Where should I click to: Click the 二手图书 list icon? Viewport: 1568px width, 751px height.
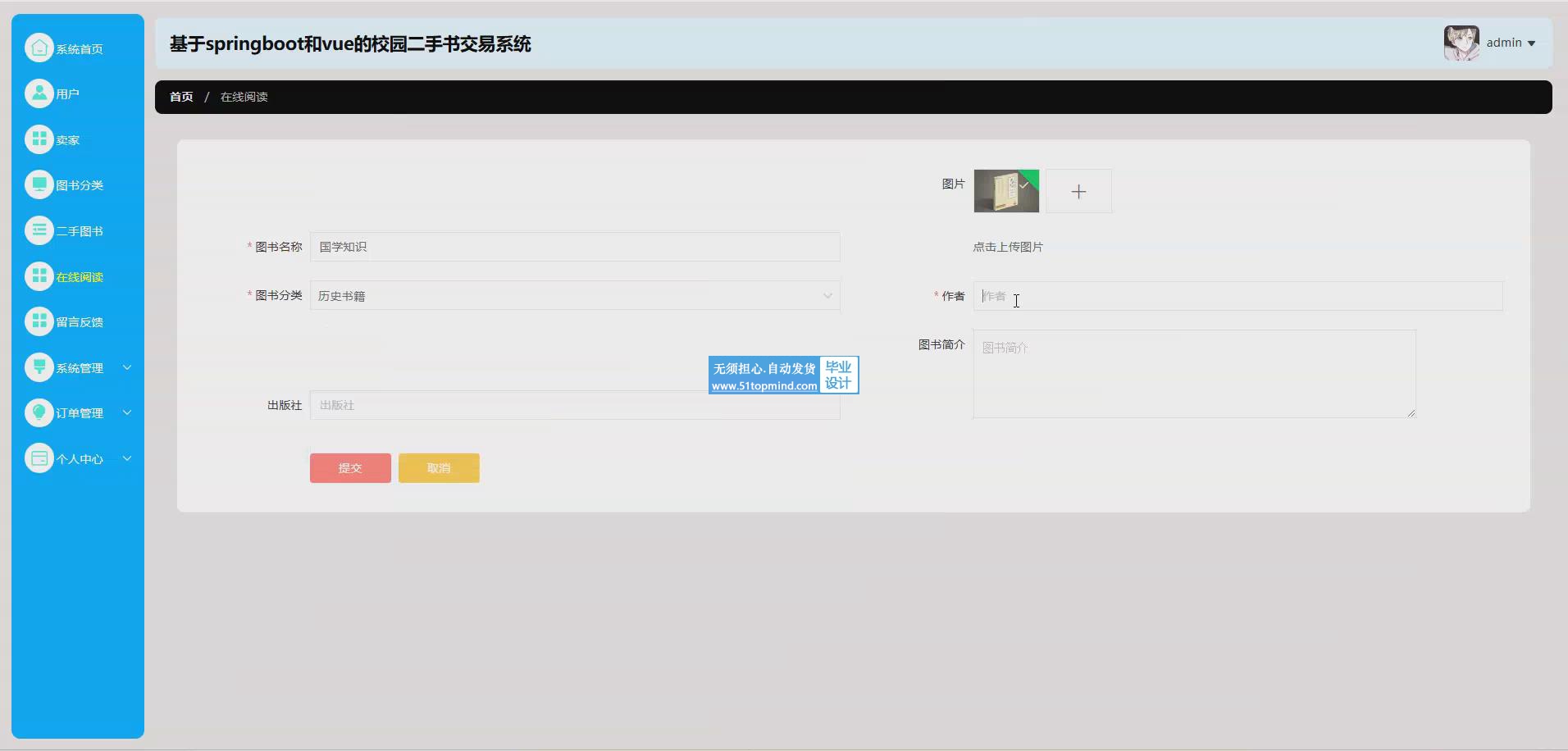[39, 230]
